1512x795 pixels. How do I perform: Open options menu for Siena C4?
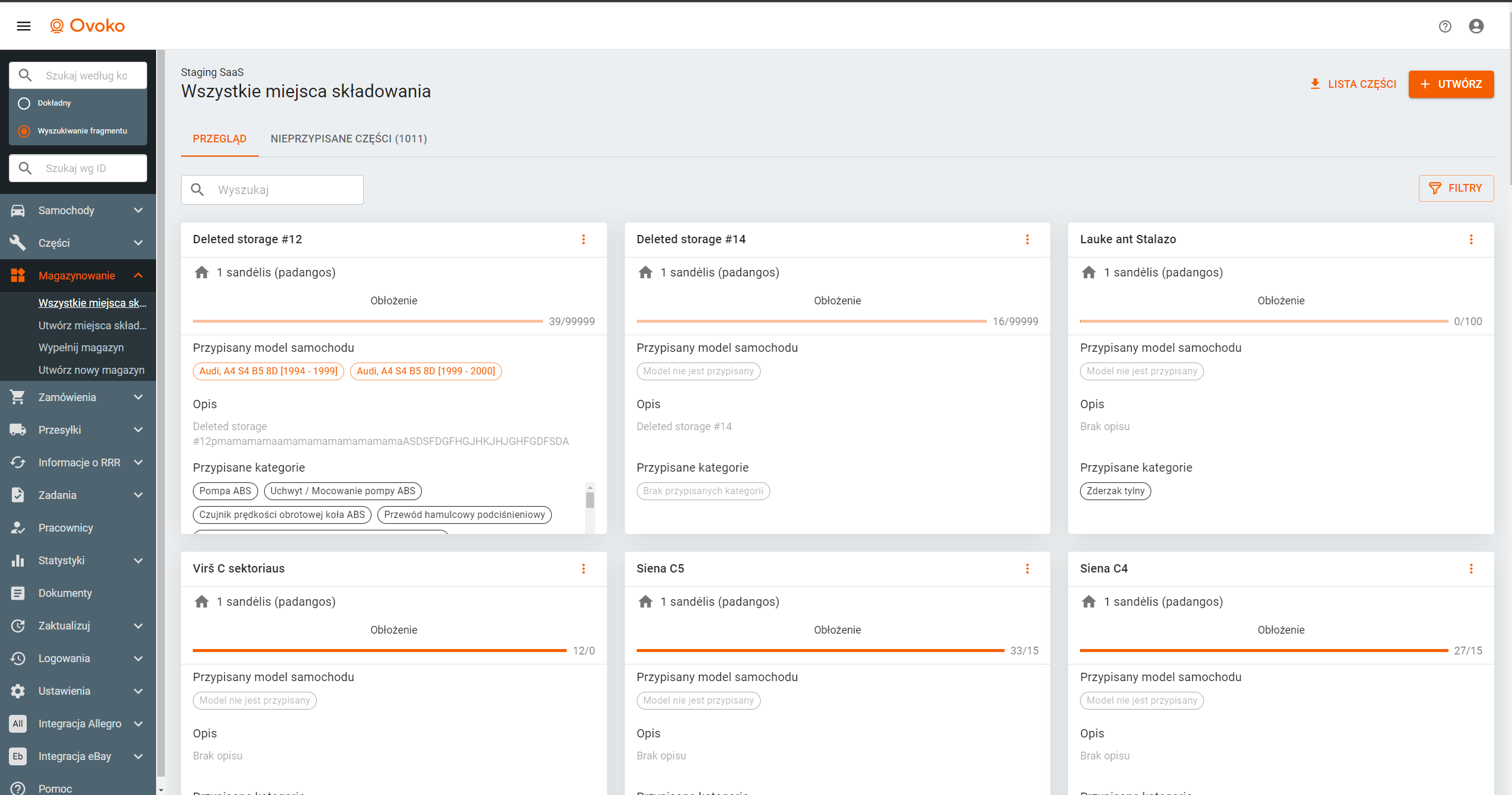pos(1471,569)
